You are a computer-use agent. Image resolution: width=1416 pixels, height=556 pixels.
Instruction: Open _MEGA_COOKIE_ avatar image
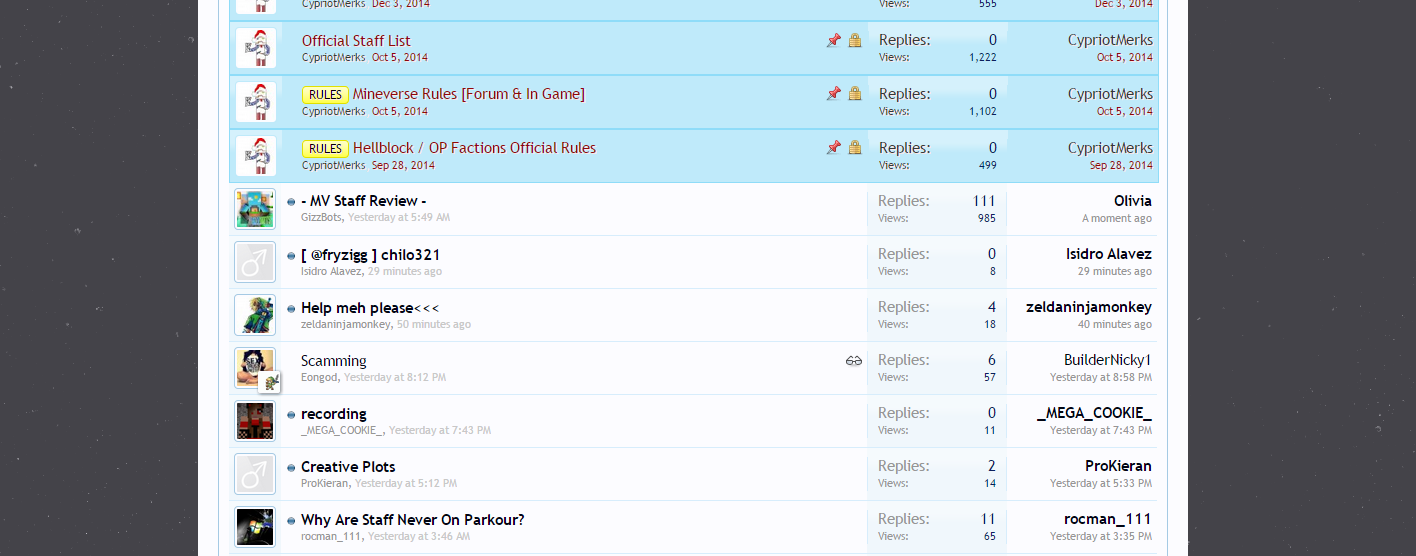click(x=255, y=421)
